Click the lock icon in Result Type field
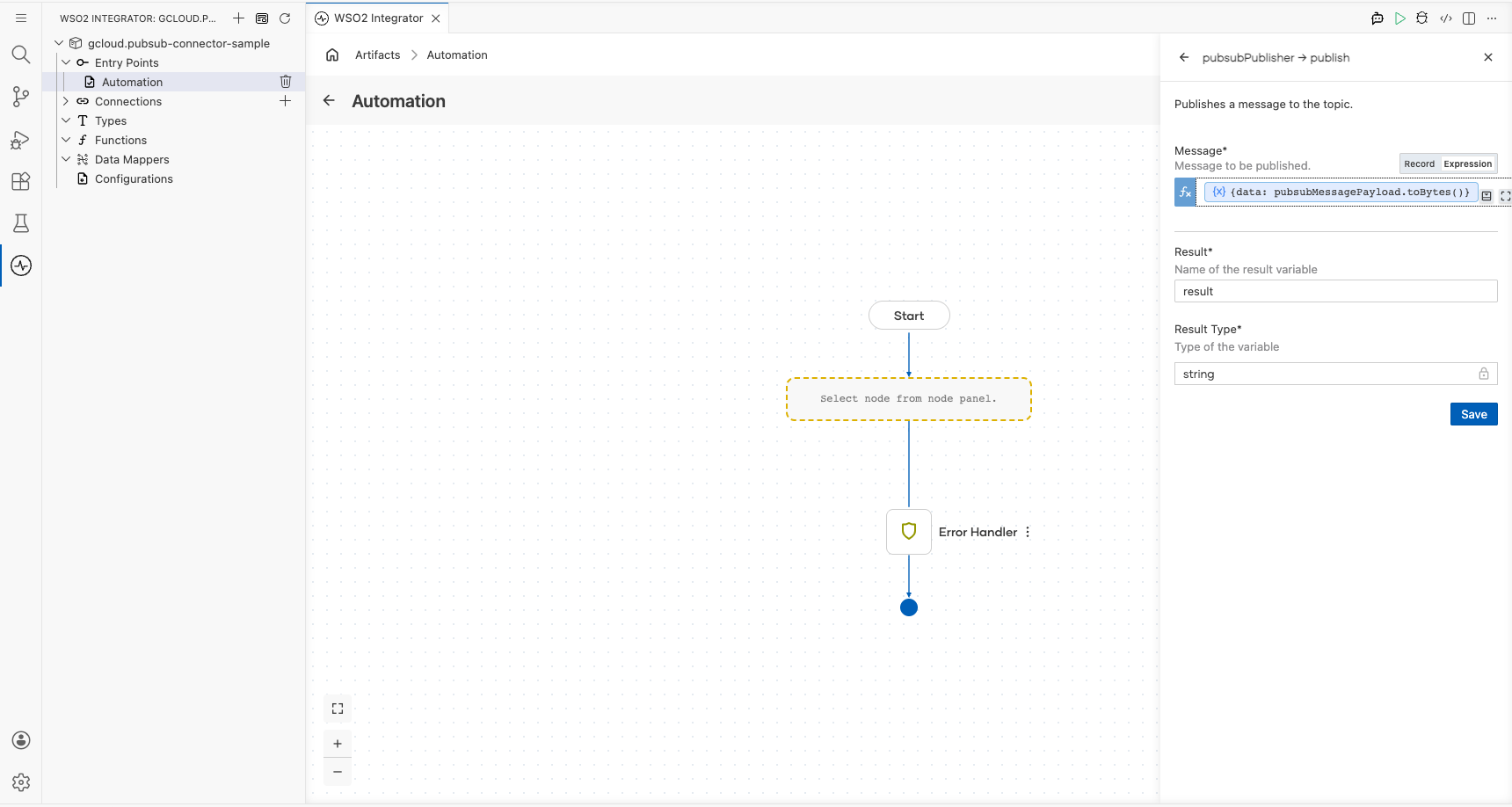Viewport: 1512px width, 807px height. [1484, 374]
